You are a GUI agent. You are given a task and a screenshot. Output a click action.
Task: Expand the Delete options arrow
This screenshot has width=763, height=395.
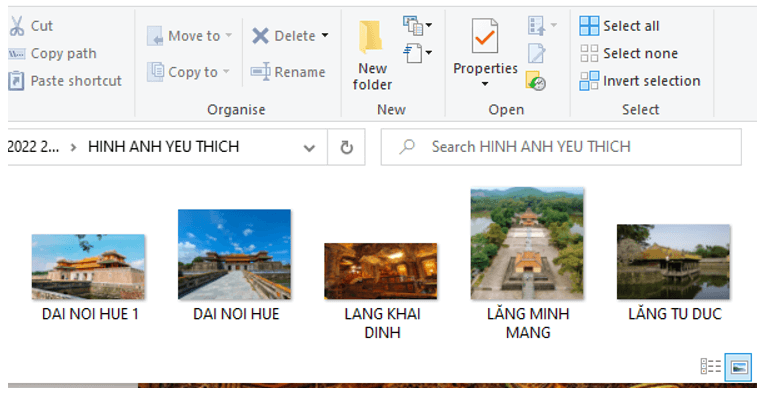click(325, 36)
